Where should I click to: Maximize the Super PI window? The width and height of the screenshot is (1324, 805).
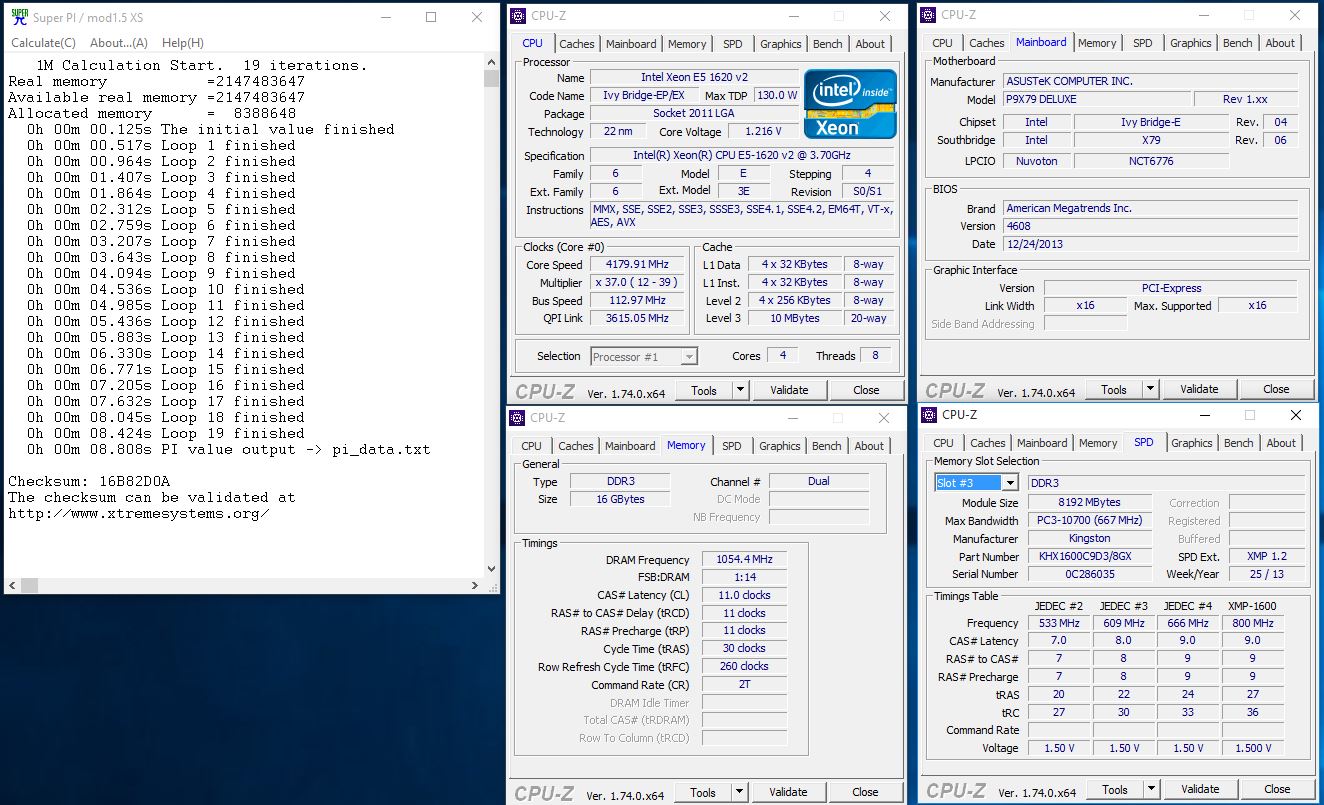point(431,17)
